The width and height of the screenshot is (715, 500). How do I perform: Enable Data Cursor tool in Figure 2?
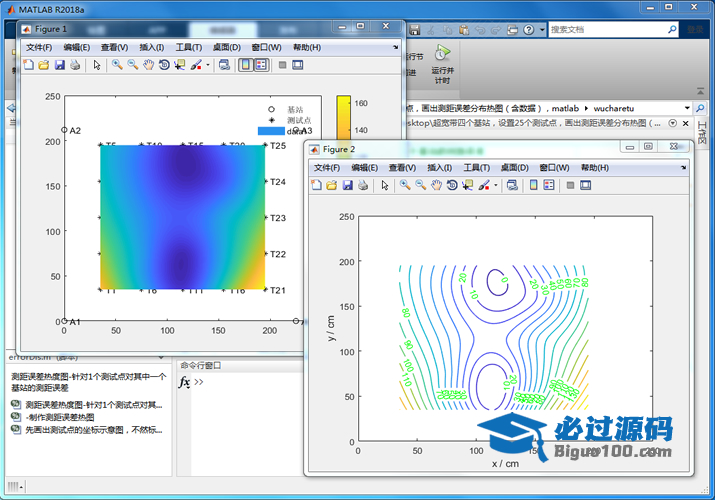pos(467,185)
